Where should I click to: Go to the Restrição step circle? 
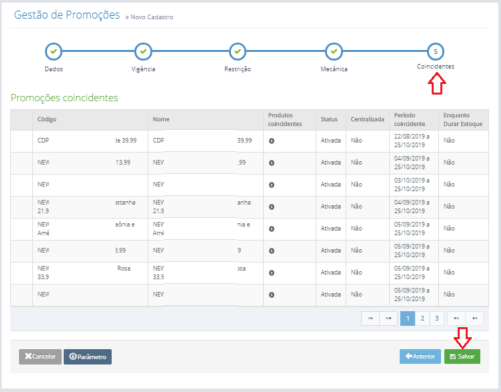[237, 52]
